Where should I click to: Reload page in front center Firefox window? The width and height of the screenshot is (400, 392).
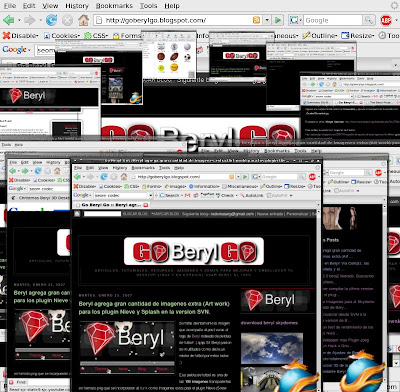tap(104, 176)
